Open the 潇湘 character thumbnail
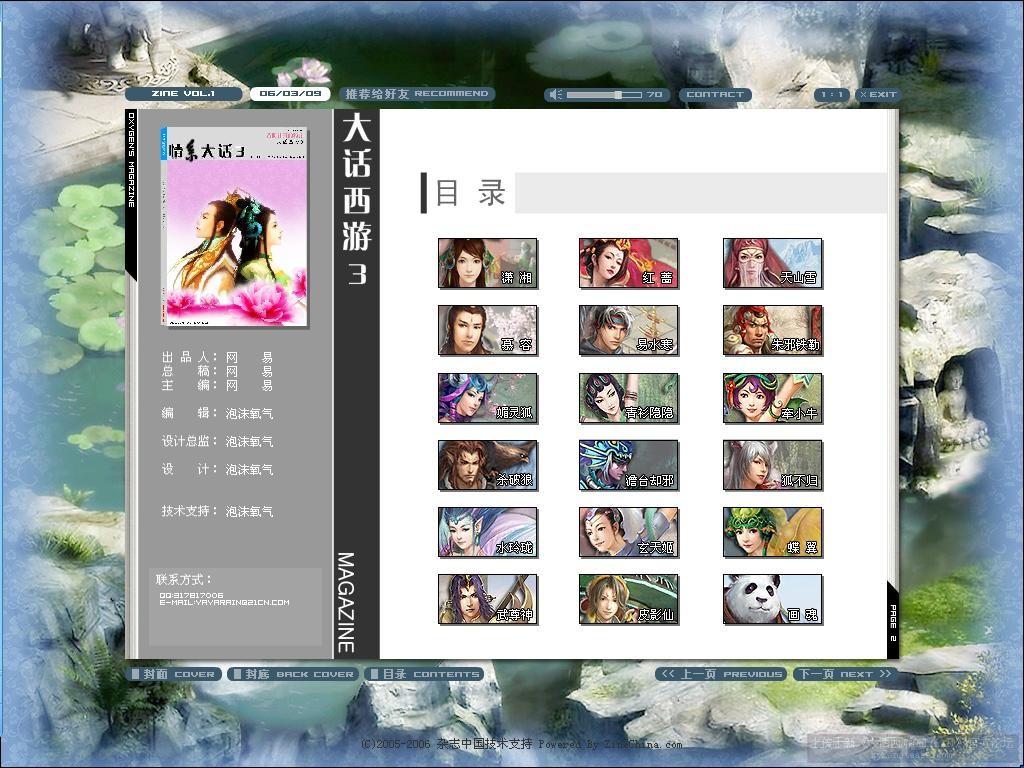The width and height of the screenshot is (1024, 768). [x=488, y=263]
